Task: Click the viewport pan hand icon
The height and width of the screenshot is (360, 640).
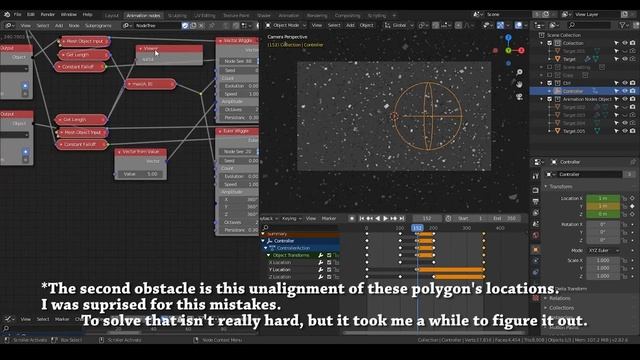Action: [519, 84]
